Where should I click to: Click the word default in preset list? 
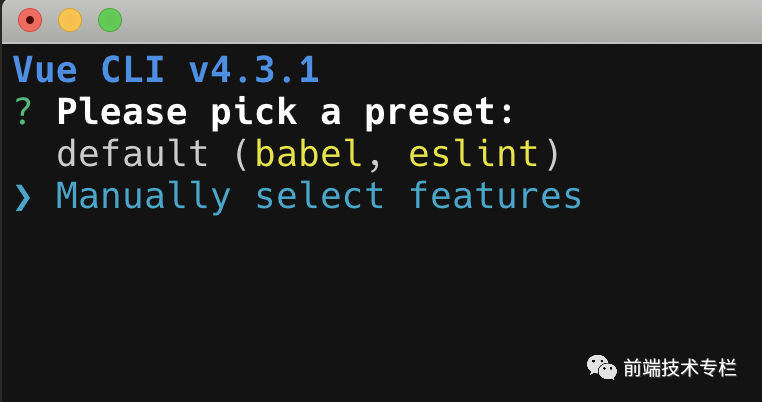coord(133,154)
